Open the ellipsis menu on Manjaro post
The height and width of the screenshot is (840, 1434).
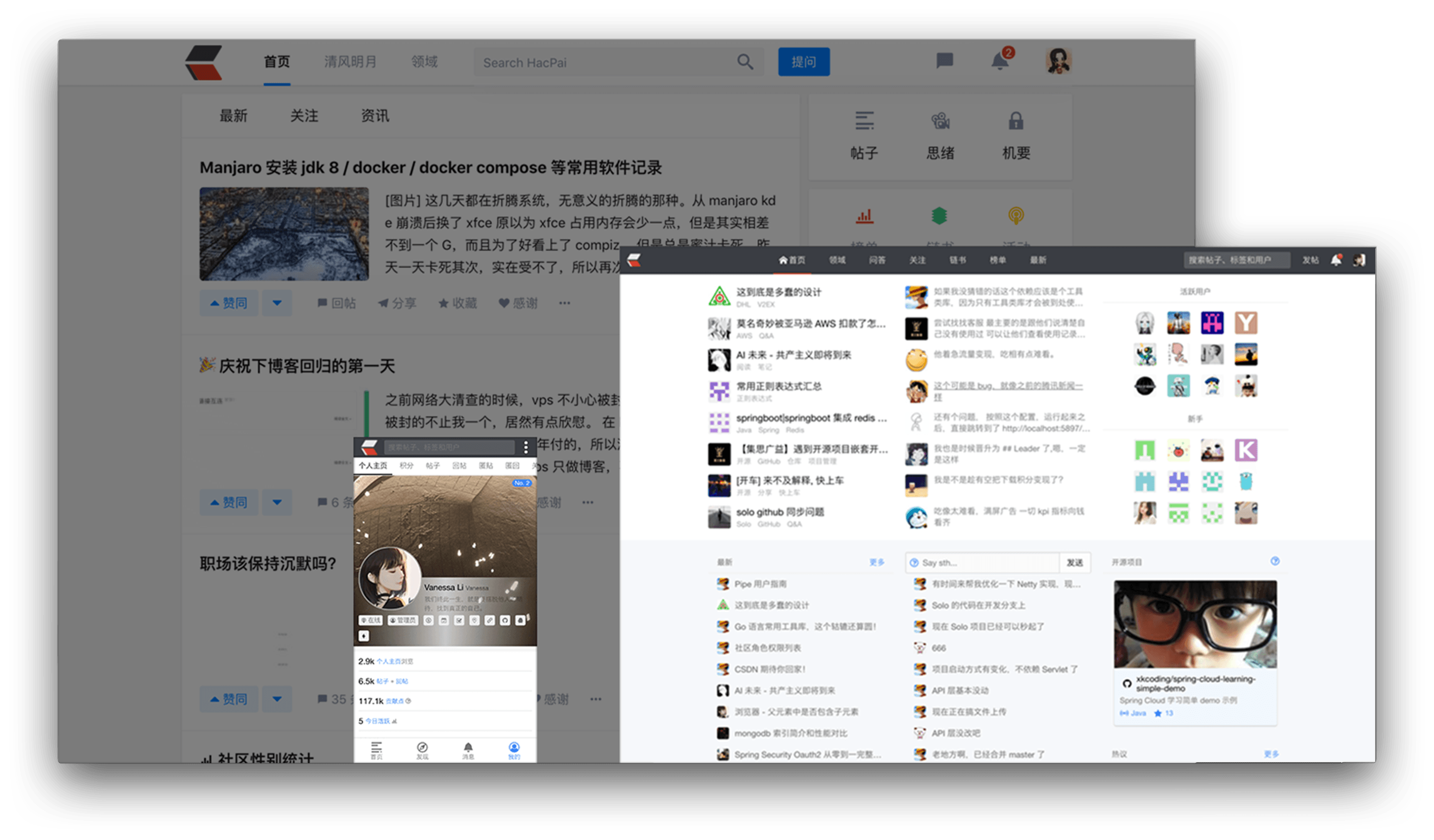(x=564, y=304)
